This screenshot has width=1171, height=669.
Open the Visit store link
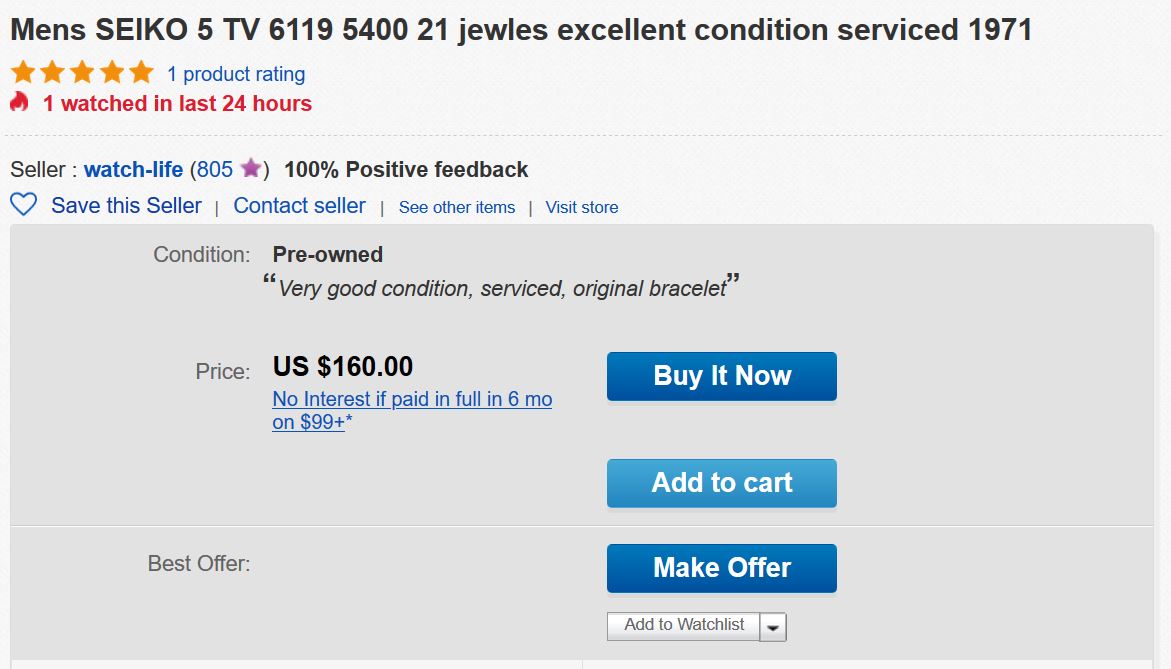coord(582,207)
